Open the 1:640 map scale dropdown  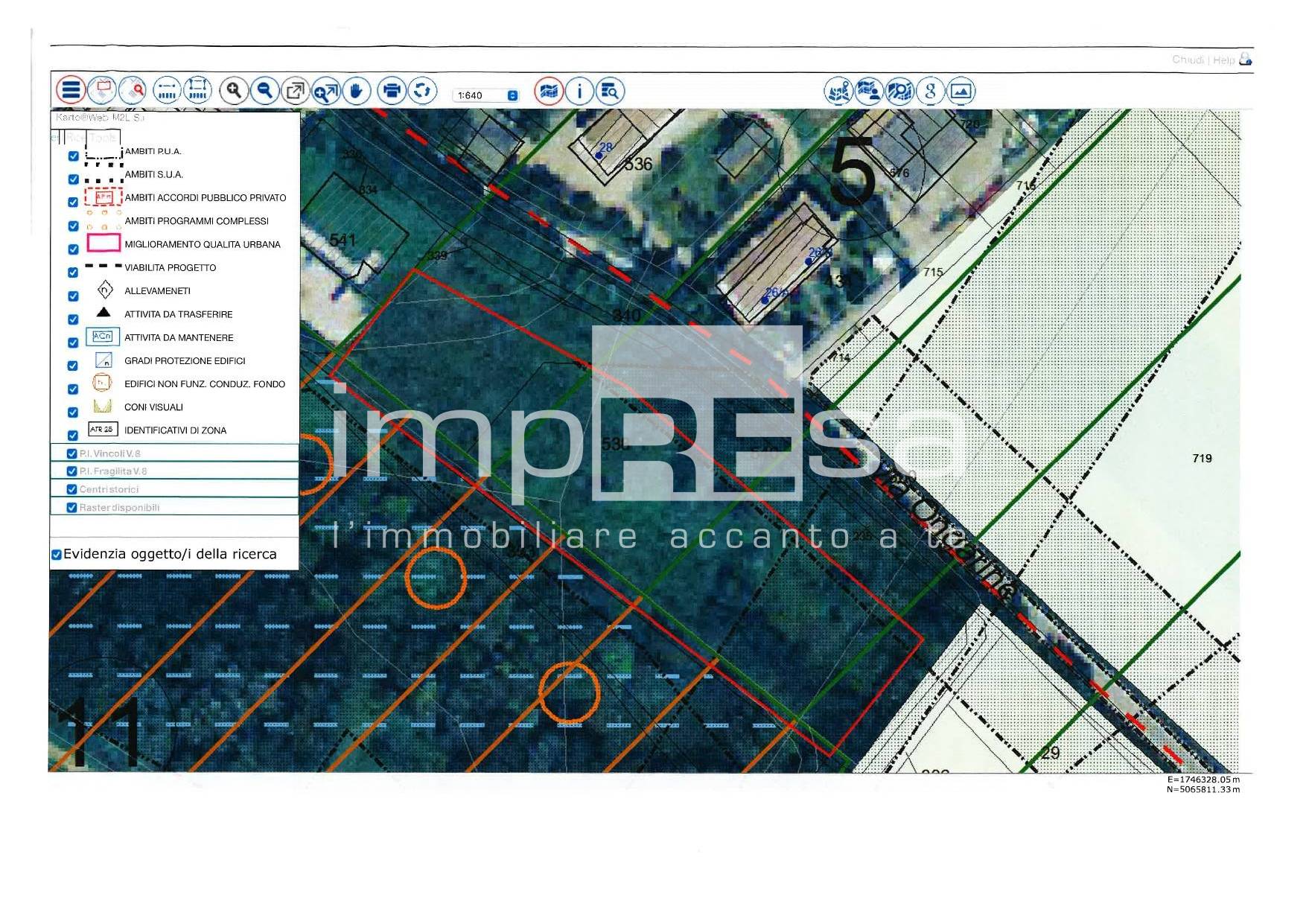(x=512, y=95)
